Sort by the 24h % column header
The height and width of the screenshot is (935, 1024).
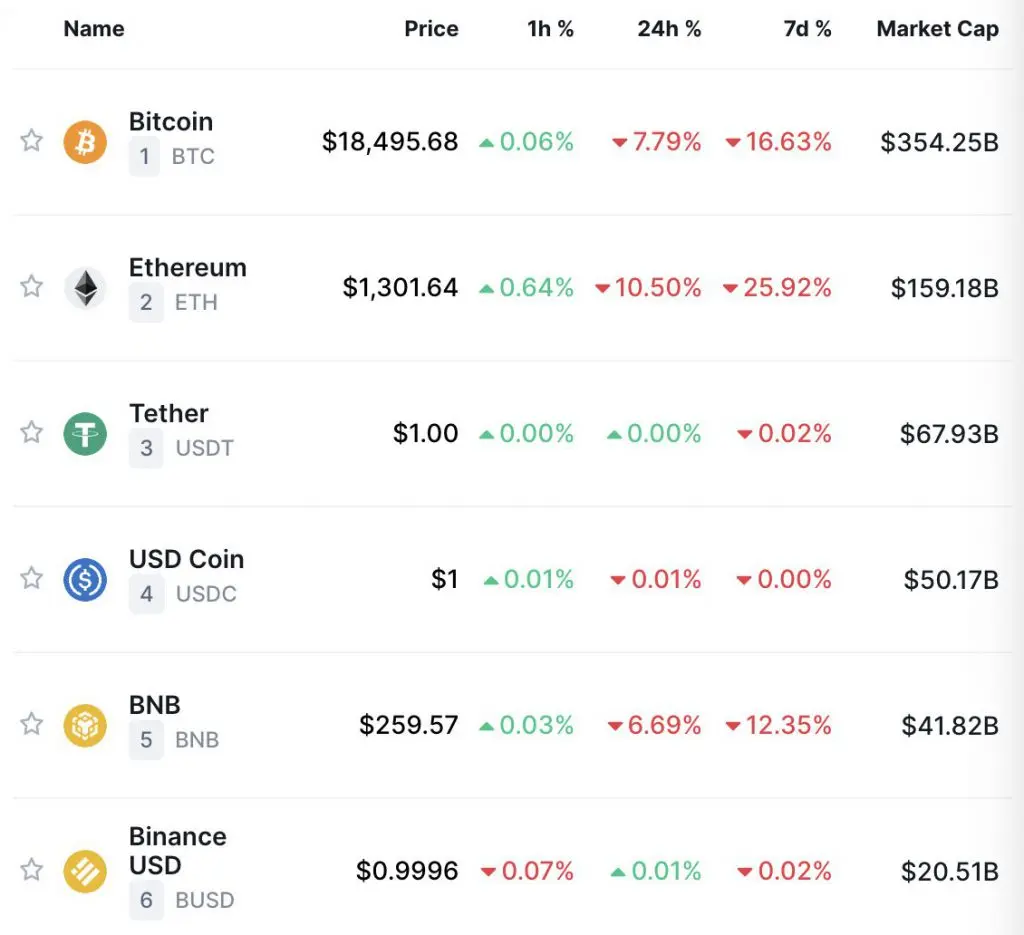point(669,29)
